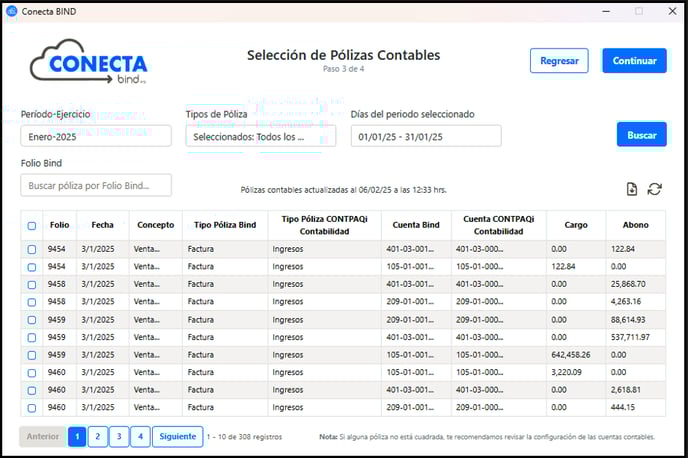Open the Tipos de Póliza dropdown
This screenshot has height=458, width=688.
pos(261,136)
